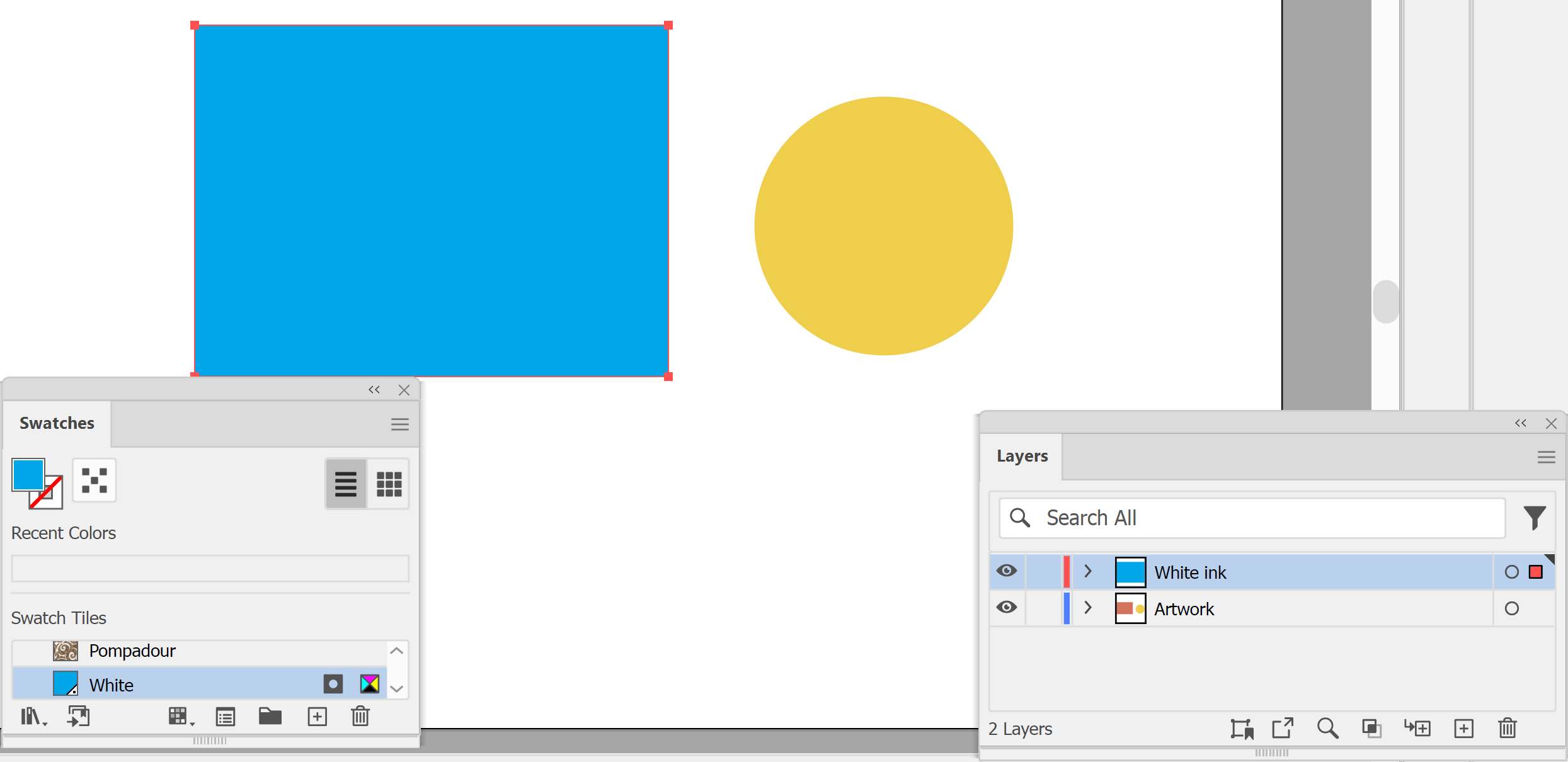Click Add selected swatches to library icon
The width and height of the screenshot is (1568, 762).
[x=79, y=717]
